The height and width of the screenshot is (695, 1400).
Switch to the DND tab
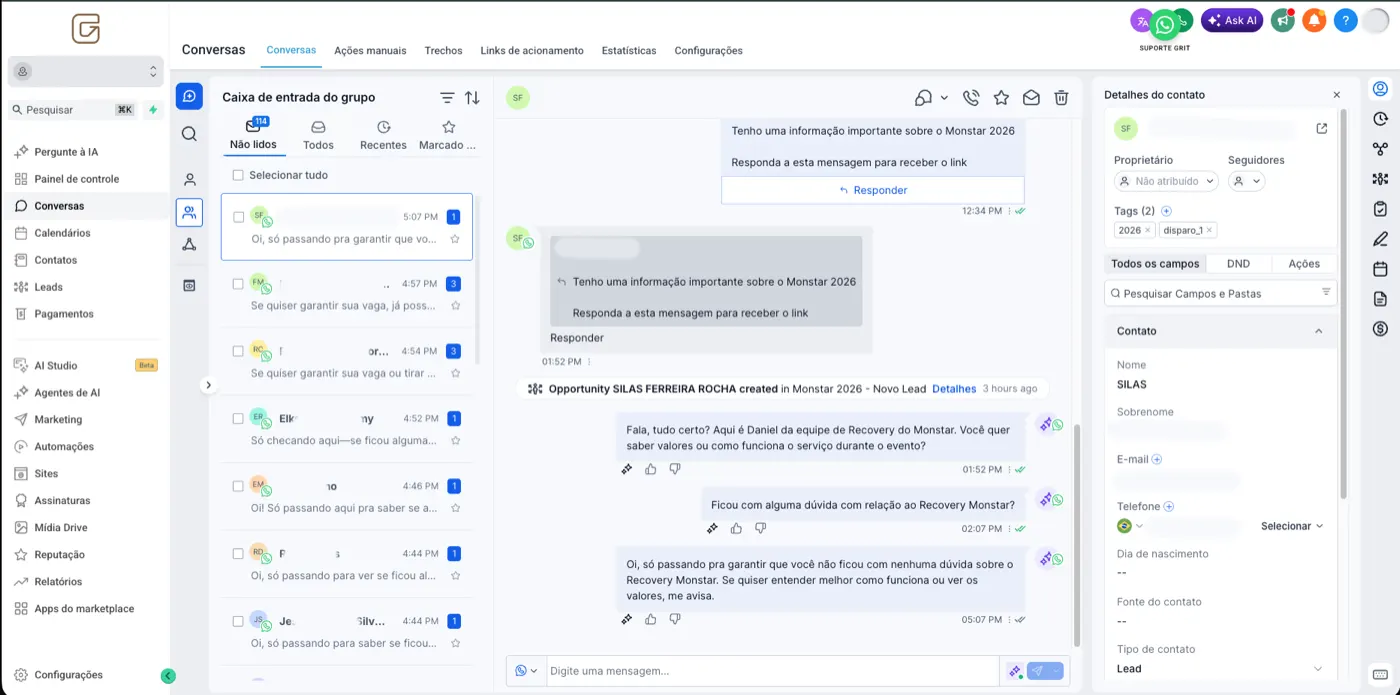click(x=1238, y=264)
